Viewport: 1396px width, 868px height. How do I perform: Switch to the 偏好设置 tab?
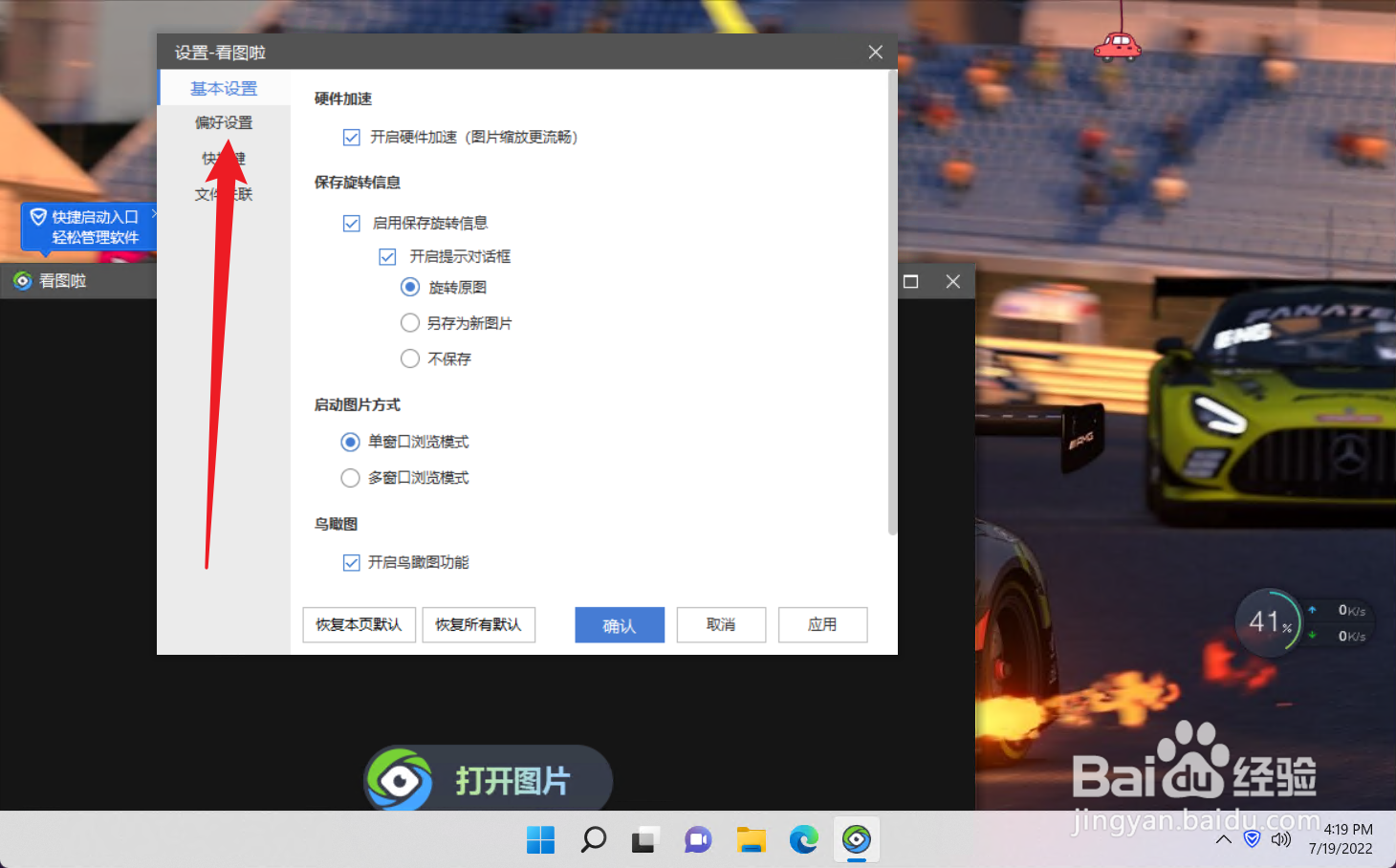tap(224, 122)
